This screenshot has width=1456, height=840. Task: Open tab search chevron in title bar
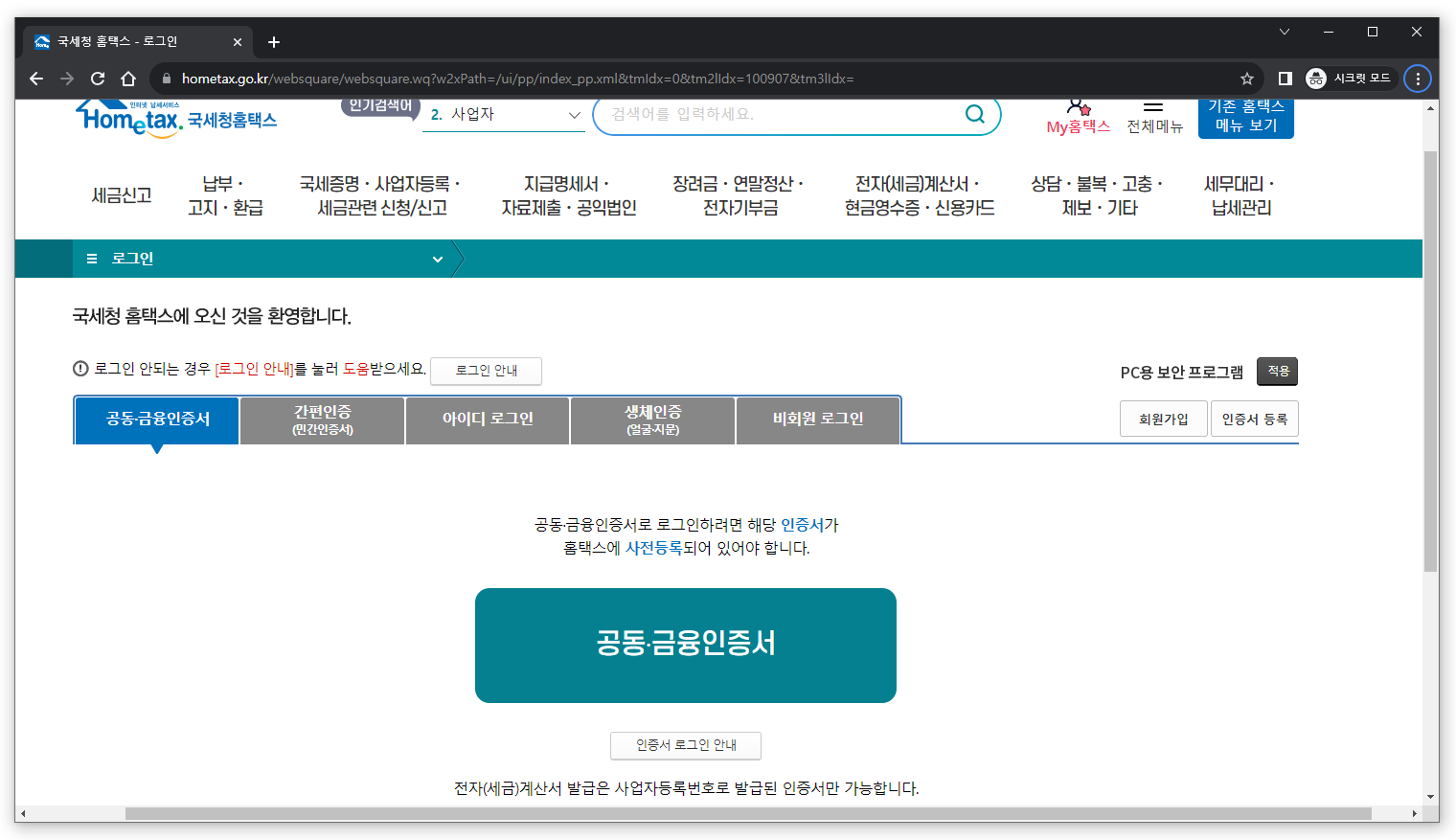(x=1285, y=32)
